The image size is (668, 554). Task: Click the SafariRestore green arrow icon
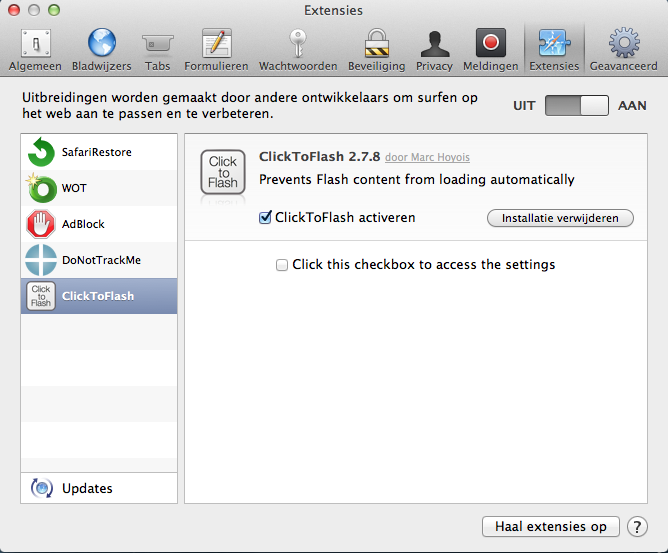(41, 152)
